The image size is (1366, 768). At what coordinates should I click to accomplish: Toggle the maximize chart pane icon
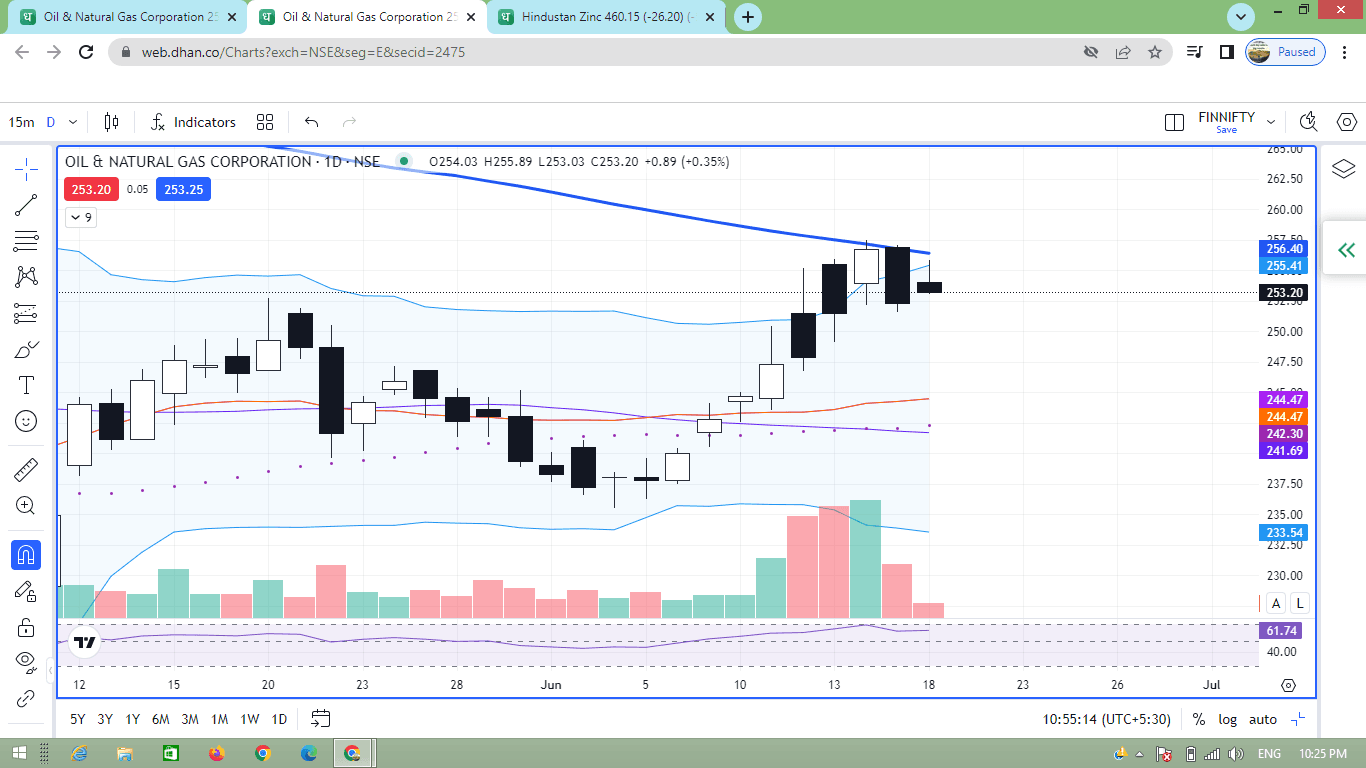click(x=1298, y=719)
